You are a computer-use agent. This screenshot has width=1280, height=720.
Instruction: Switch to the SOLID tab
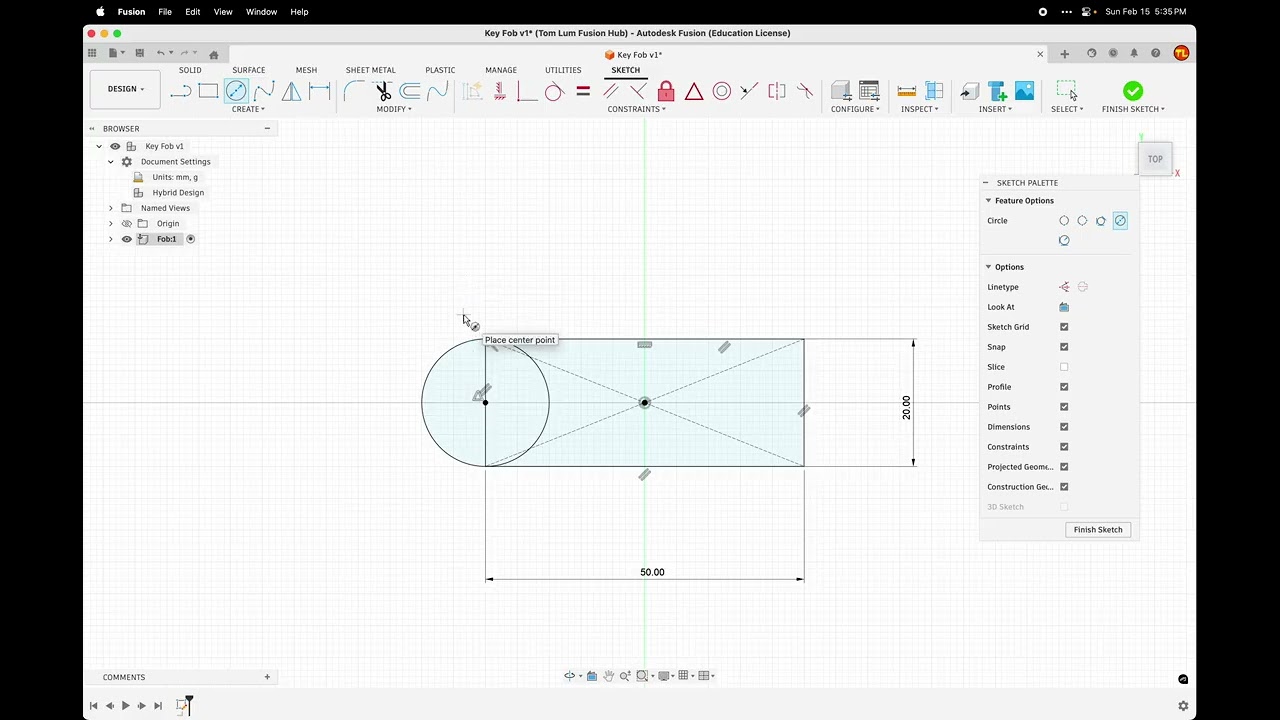[190, 70]
